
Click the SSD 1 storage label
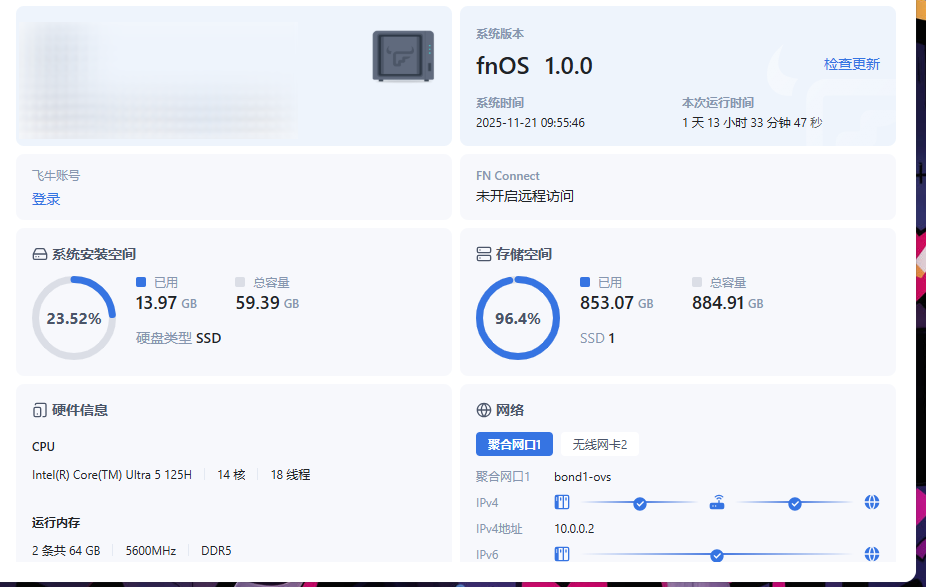coord(597,338)
